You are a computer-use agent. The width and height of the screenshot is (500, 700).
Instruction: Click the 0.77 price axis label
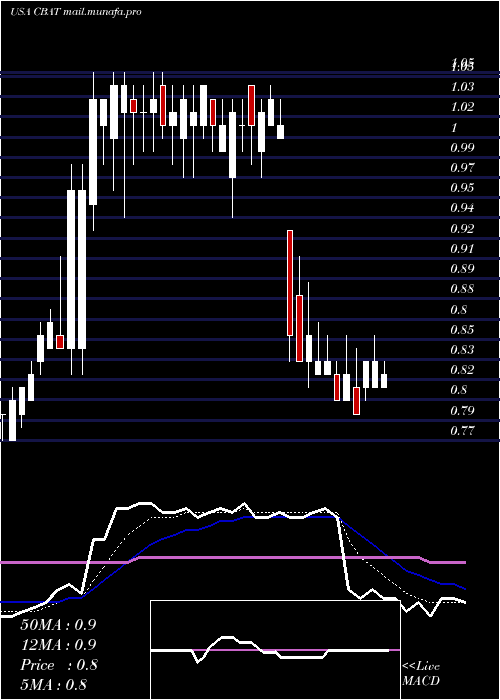click(462, 431)
